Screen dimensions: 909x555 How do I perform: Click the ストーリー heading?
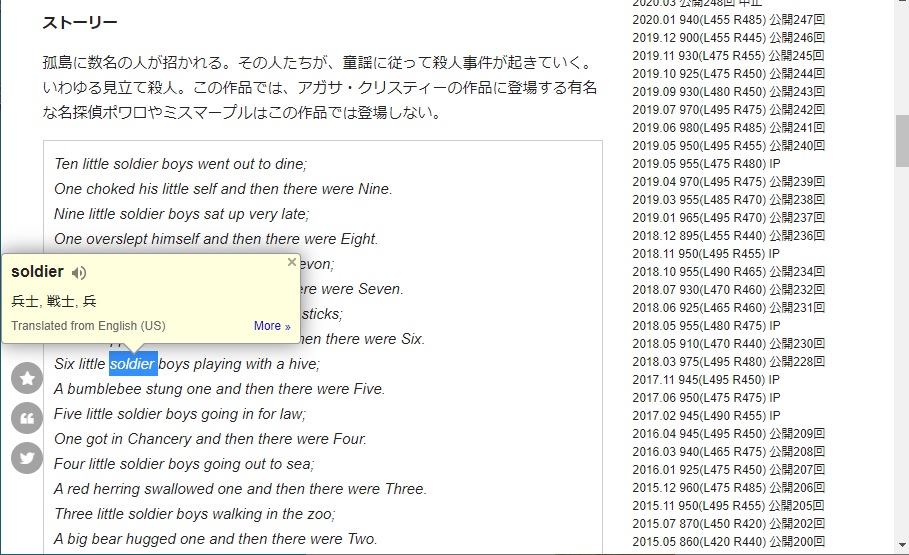pyautogui.click(x=80, y=23)
